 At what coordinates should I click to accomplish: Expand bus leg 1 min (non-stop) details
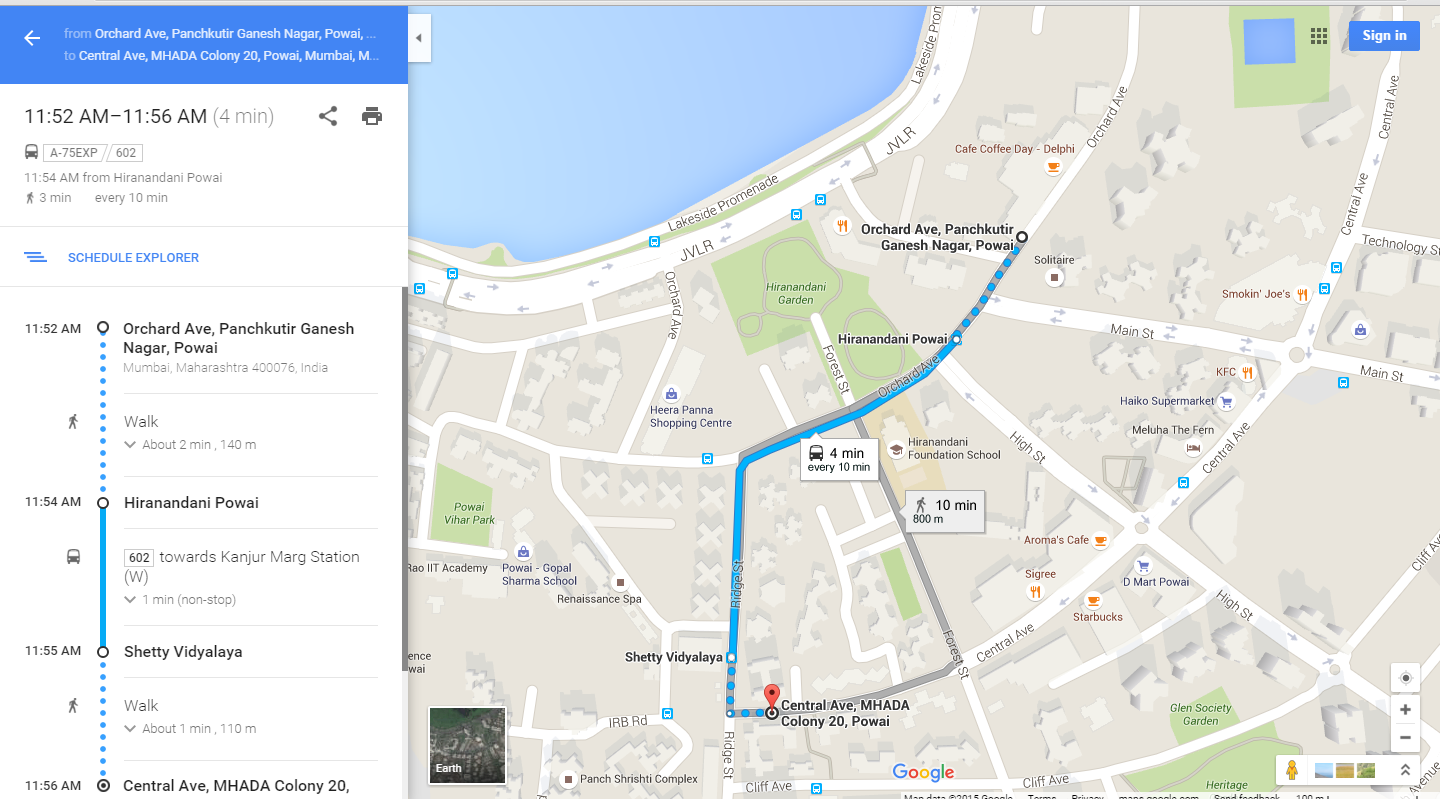pos(180,599)
